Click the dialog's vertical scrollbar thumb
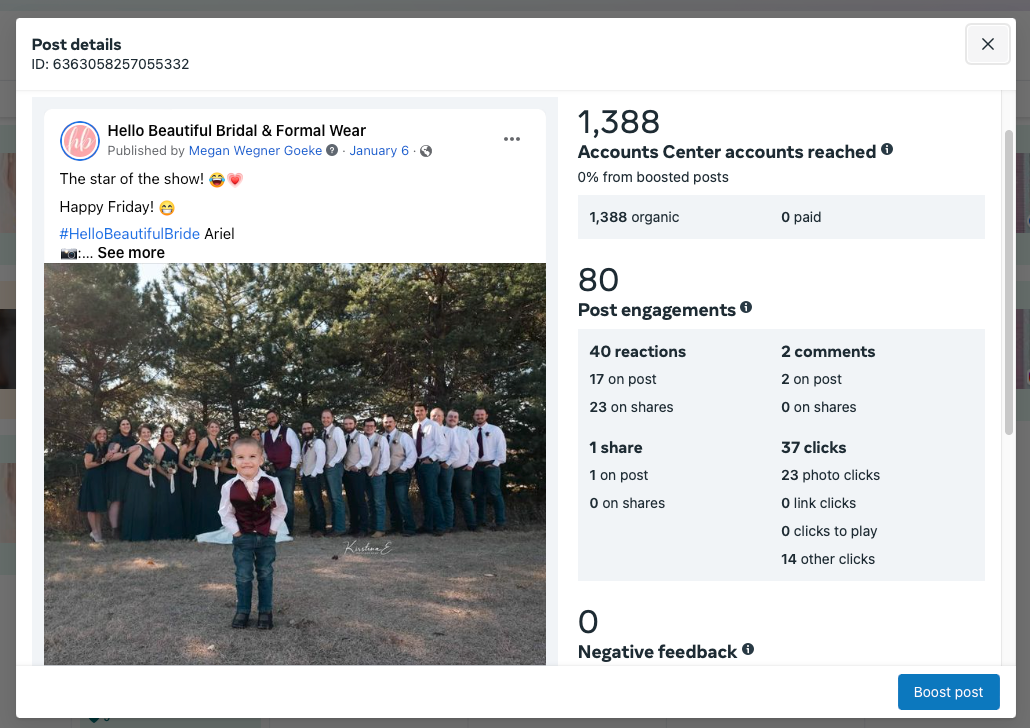This screenshot has height=728, width=1030. coord(1009,283)
